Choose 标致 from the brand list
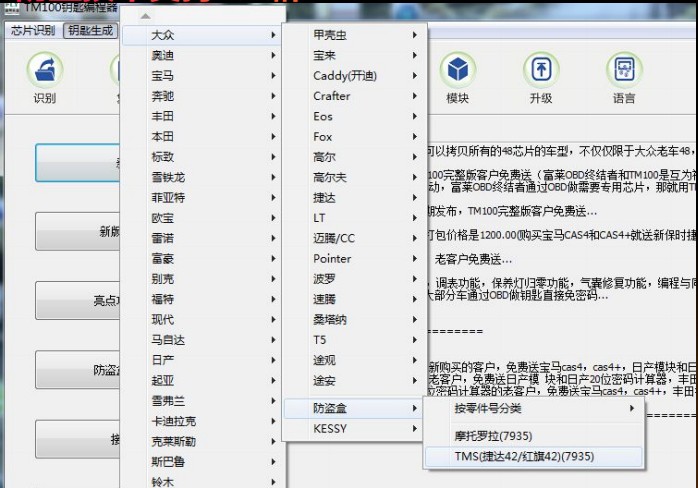This screenshot has height=488, width=698. tap(201, 157)
